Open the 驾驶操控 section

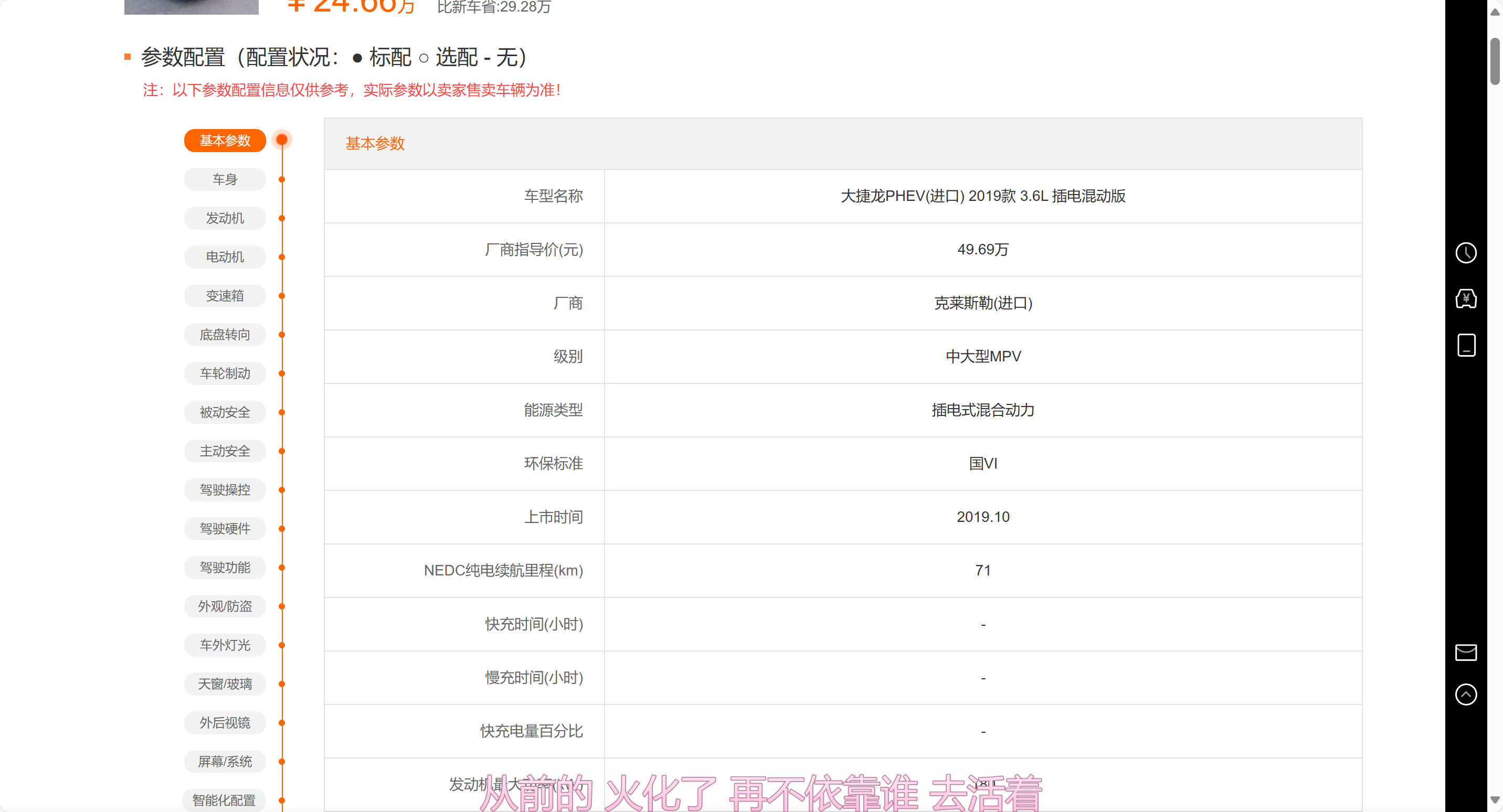click(x=225, y=489)
